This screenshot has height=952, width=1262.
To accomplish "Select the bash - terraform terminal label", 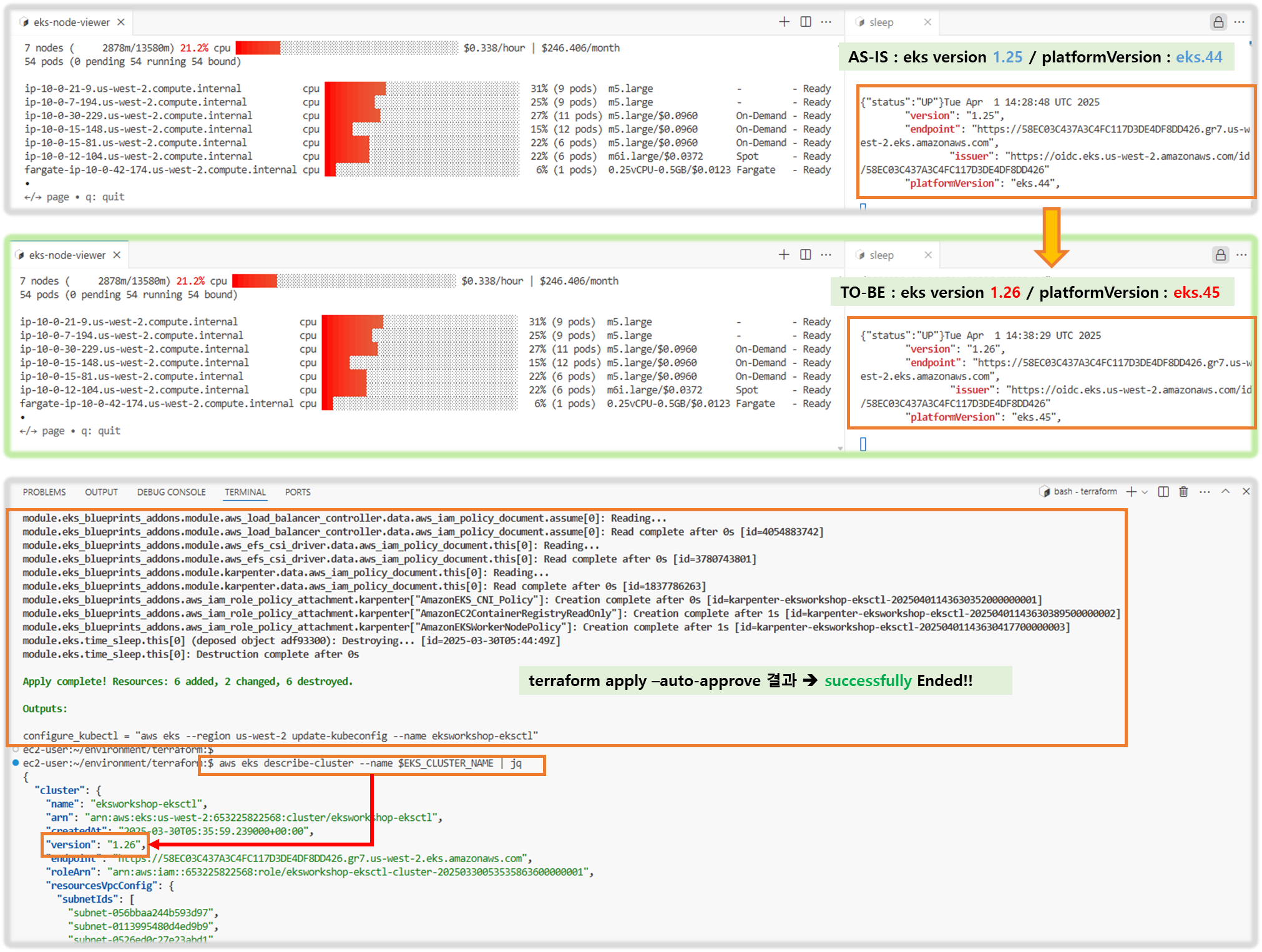I will pyautogui.click(x=1085, y=492).
